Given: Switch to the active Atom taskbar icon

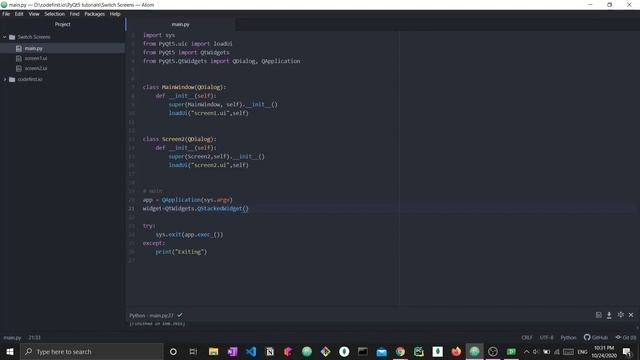Looking at the screenshot, I should tap(474, 351).
